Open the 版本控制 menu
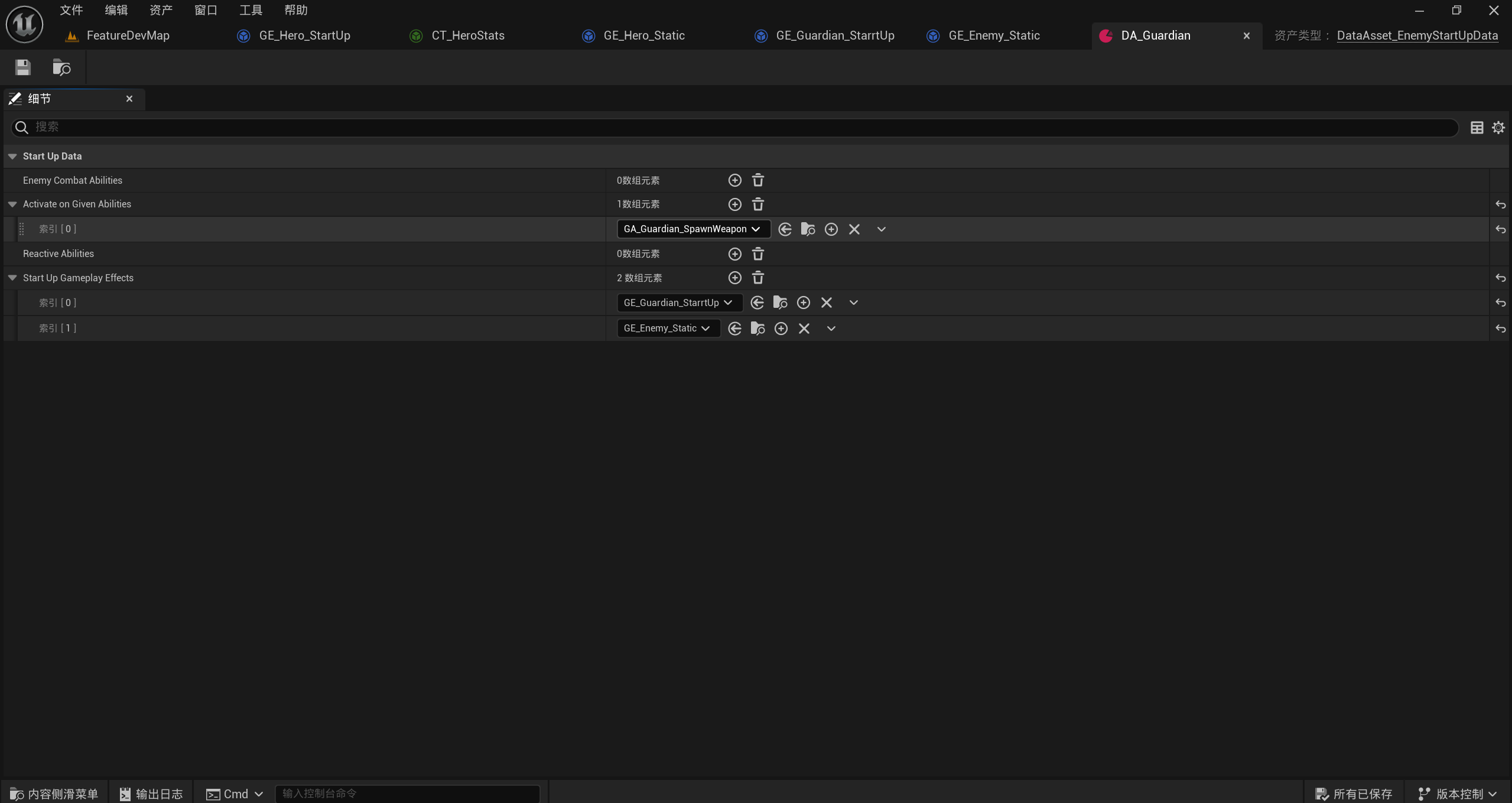Screen dimensions: 1512x803 (1458, 794)
